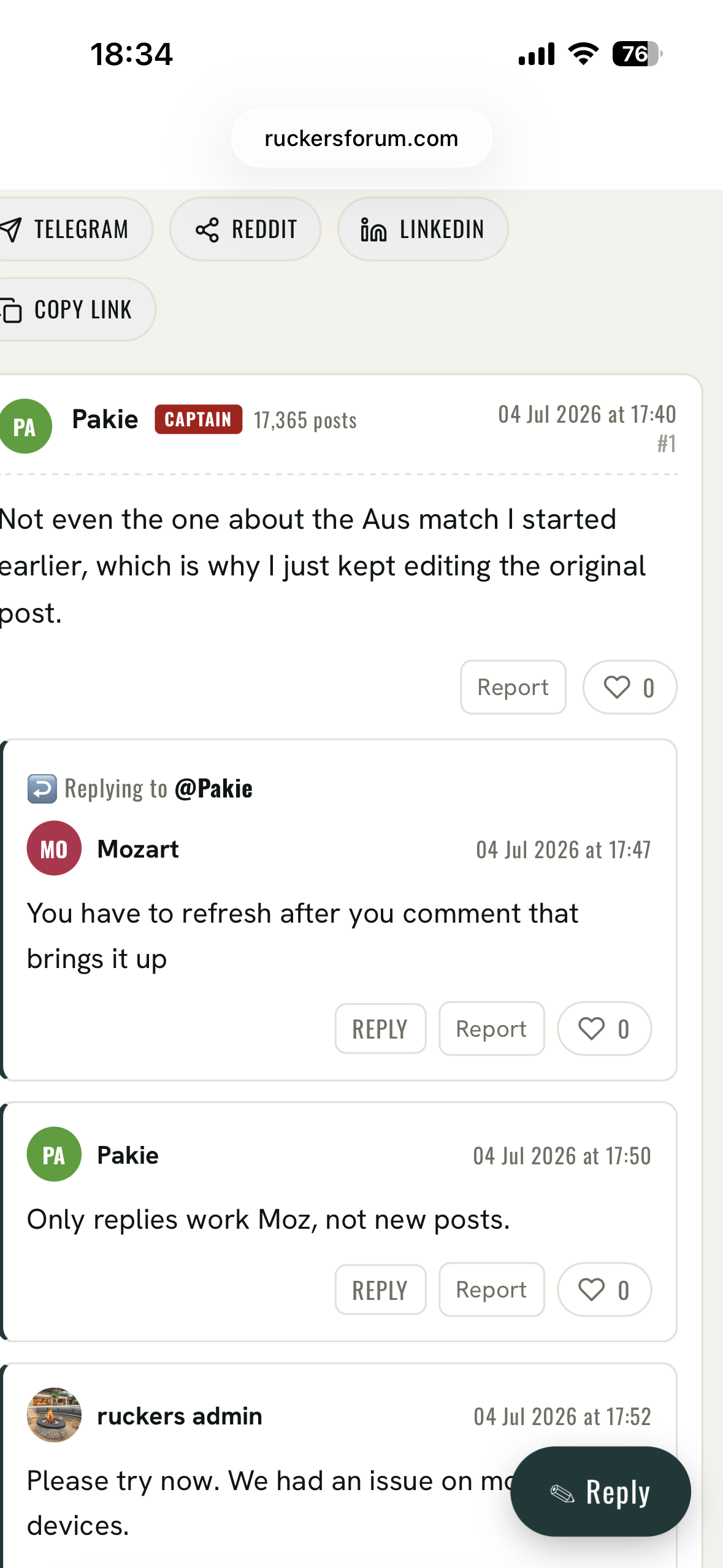
Task: Share the thread on Reddit icon
Action: (x=207, y=230)
